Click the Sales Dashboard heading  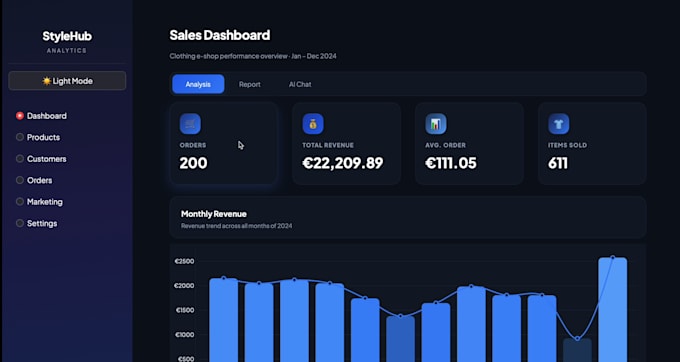(220, 35)
